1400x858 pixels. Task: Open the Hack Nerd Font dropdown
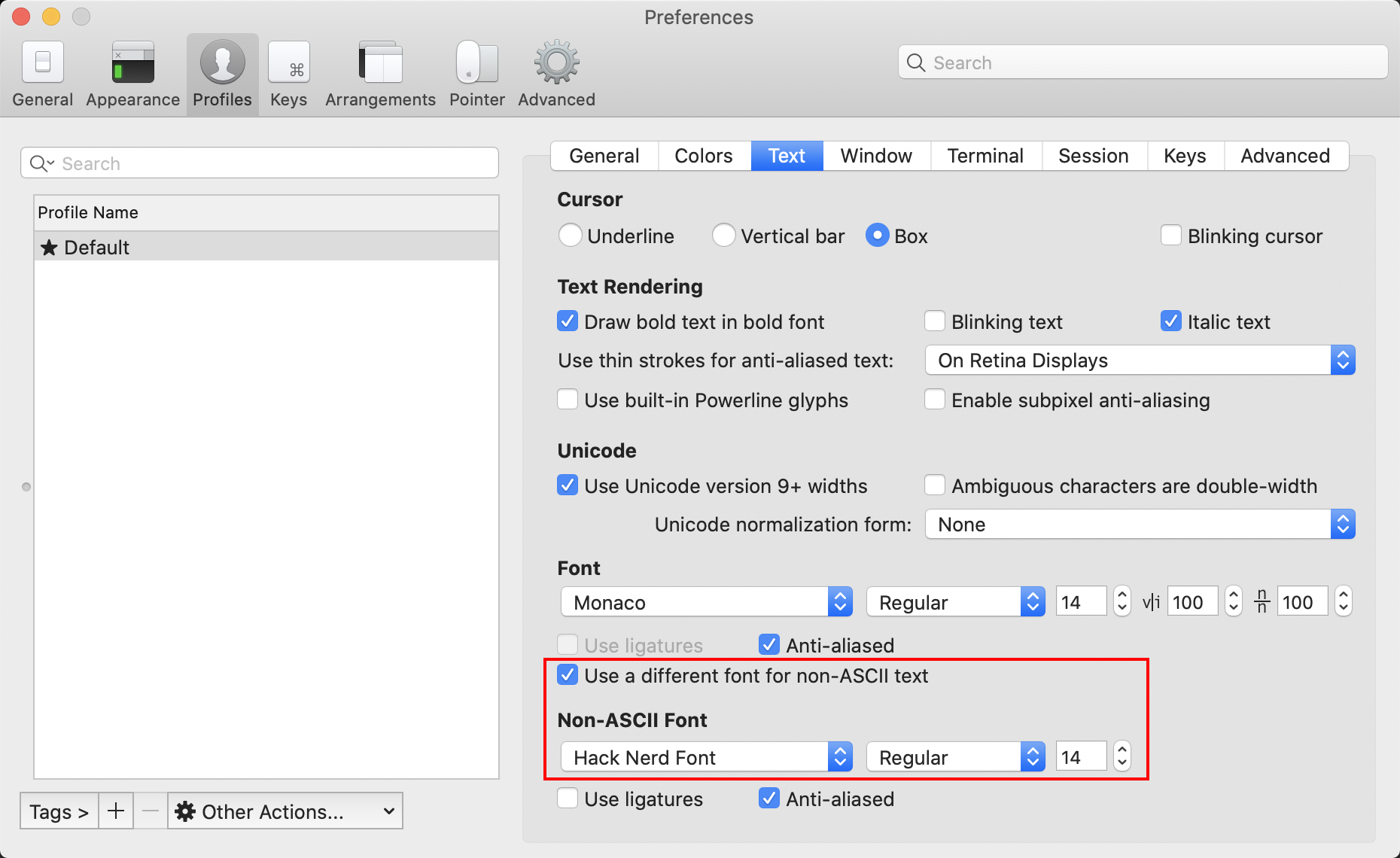tap(706, 757)
